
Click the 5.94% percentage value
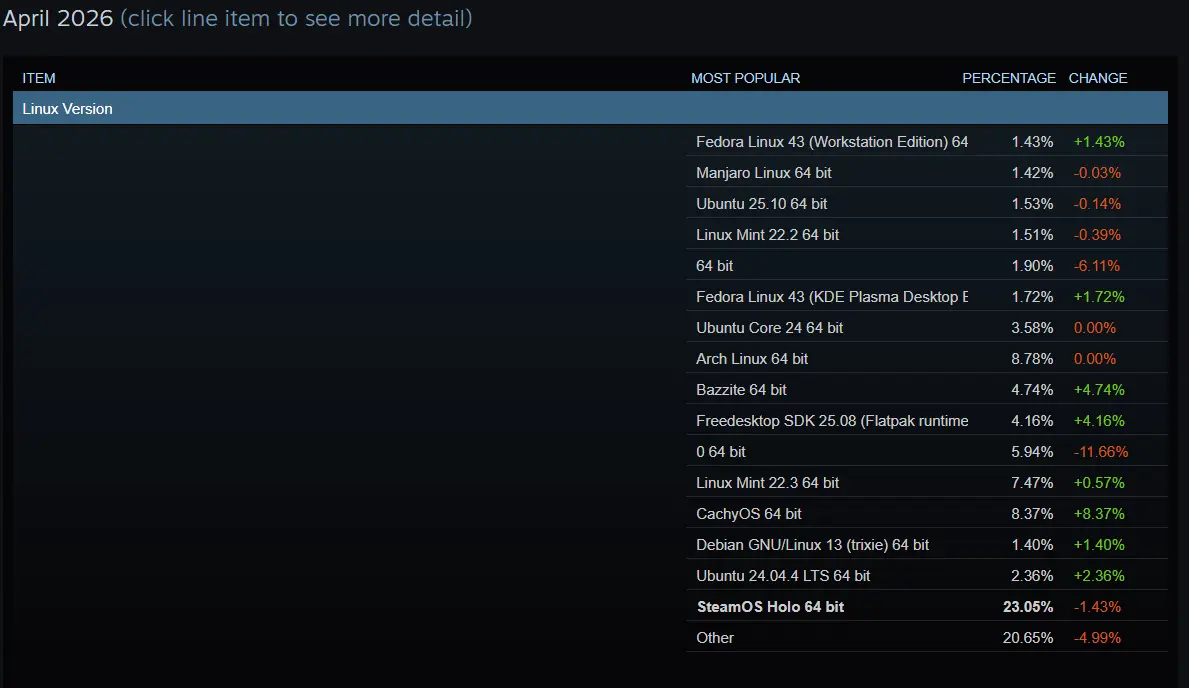[1032, 452]
